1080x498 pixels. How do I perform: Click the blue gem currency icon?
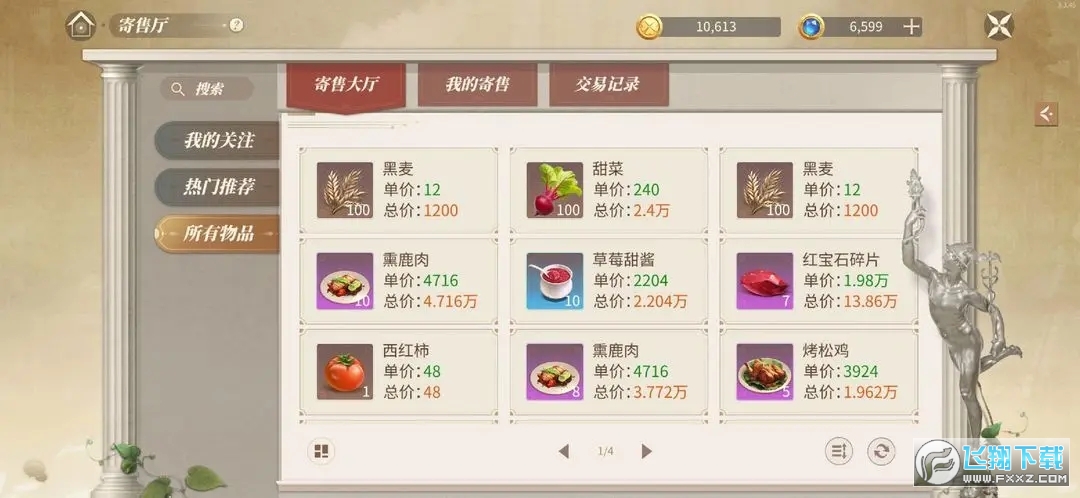[811, 27]
